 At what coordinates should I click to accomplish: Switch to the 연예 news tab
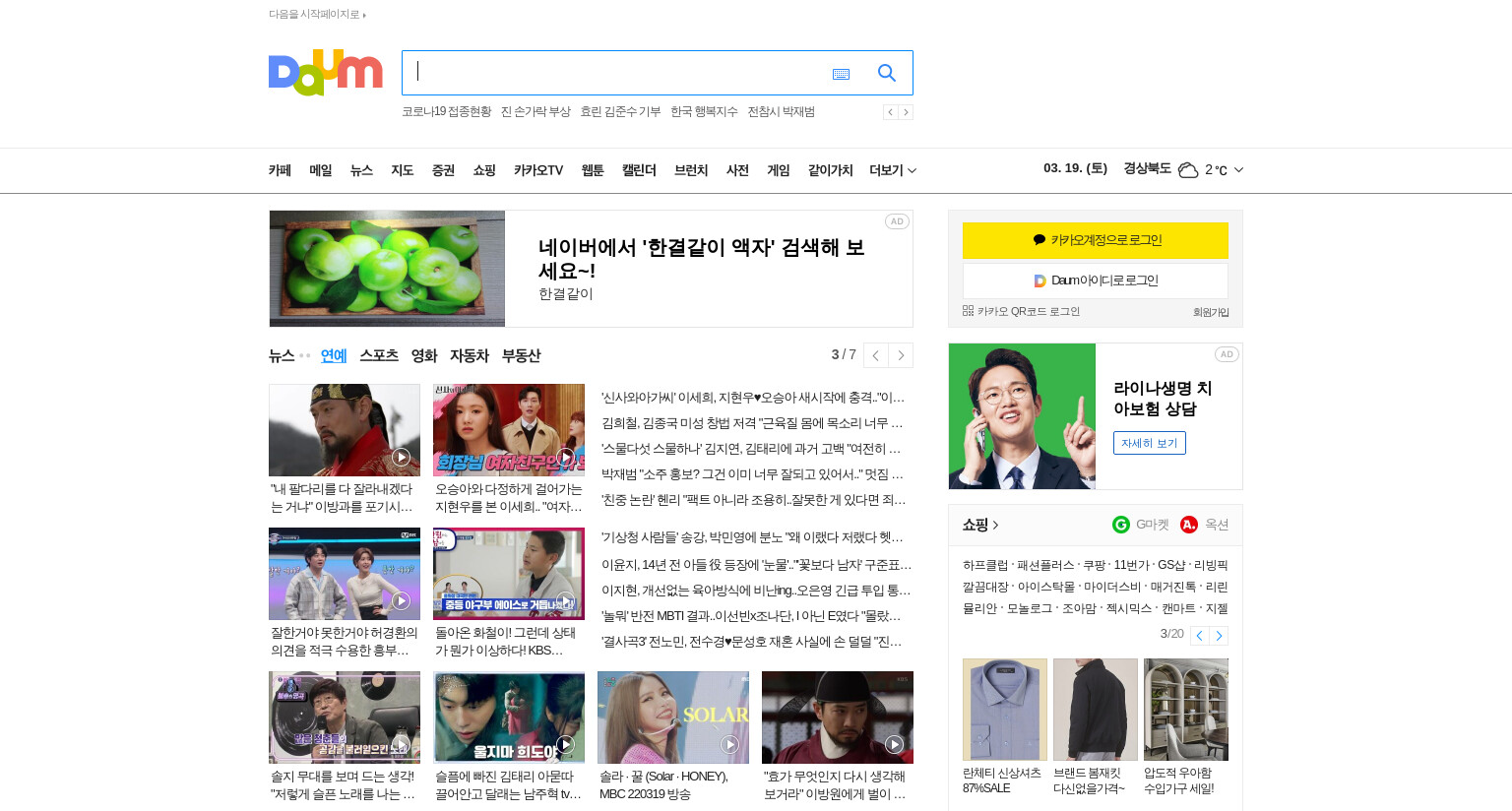pos(334,355)
